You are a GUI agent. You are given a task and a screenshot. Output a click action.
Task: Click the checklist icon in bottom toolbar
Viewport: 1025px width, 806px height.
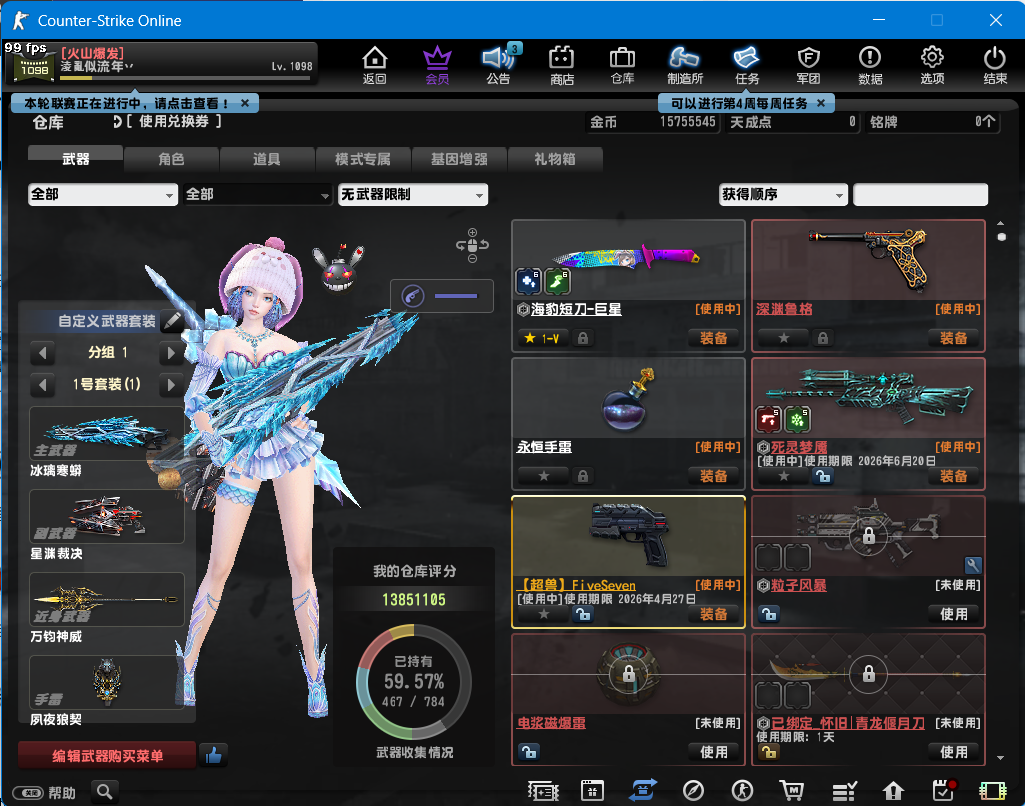pyautogui.click(x=844, y=792)
